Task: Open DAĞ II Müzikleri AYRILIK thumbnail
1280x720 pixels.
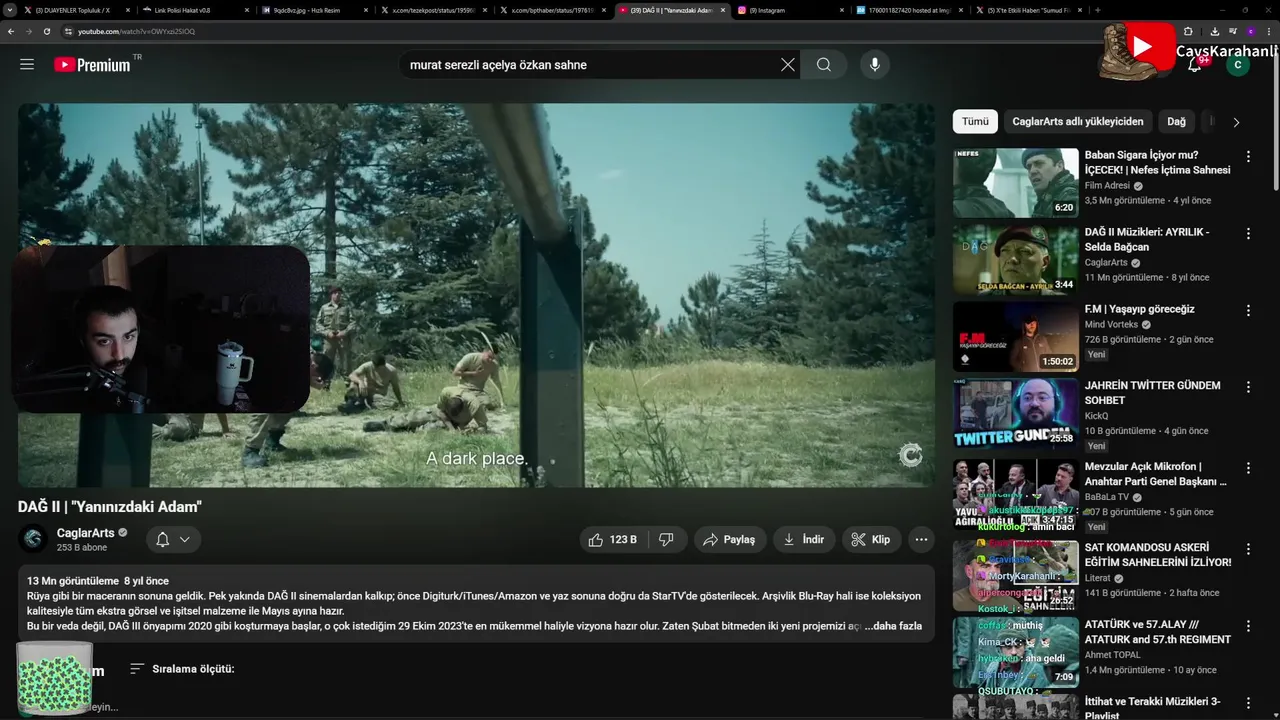Action: pyautogui.click(x=1015, y=259)
